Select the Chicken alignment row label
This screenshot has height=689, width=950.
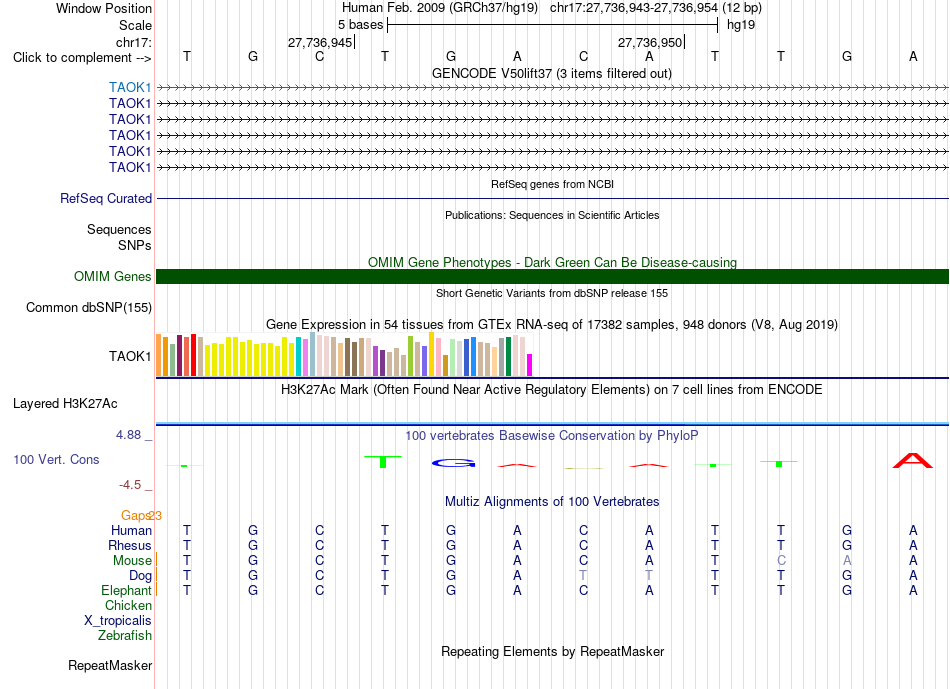pyautogui.click(x=128, y=606)
